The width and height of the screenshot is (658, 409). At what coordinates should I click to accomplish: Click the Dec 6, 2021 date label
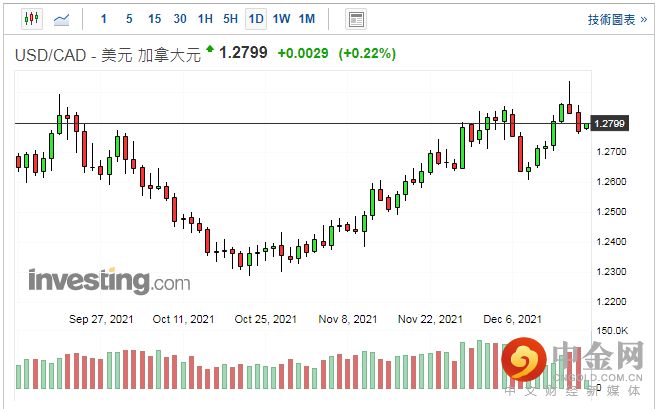512,319
